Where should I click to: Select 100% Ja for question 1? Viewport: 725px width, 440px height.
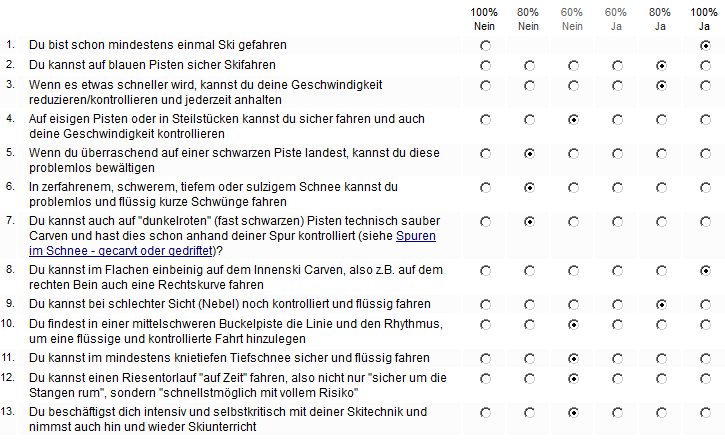click(x=705, y=46)
